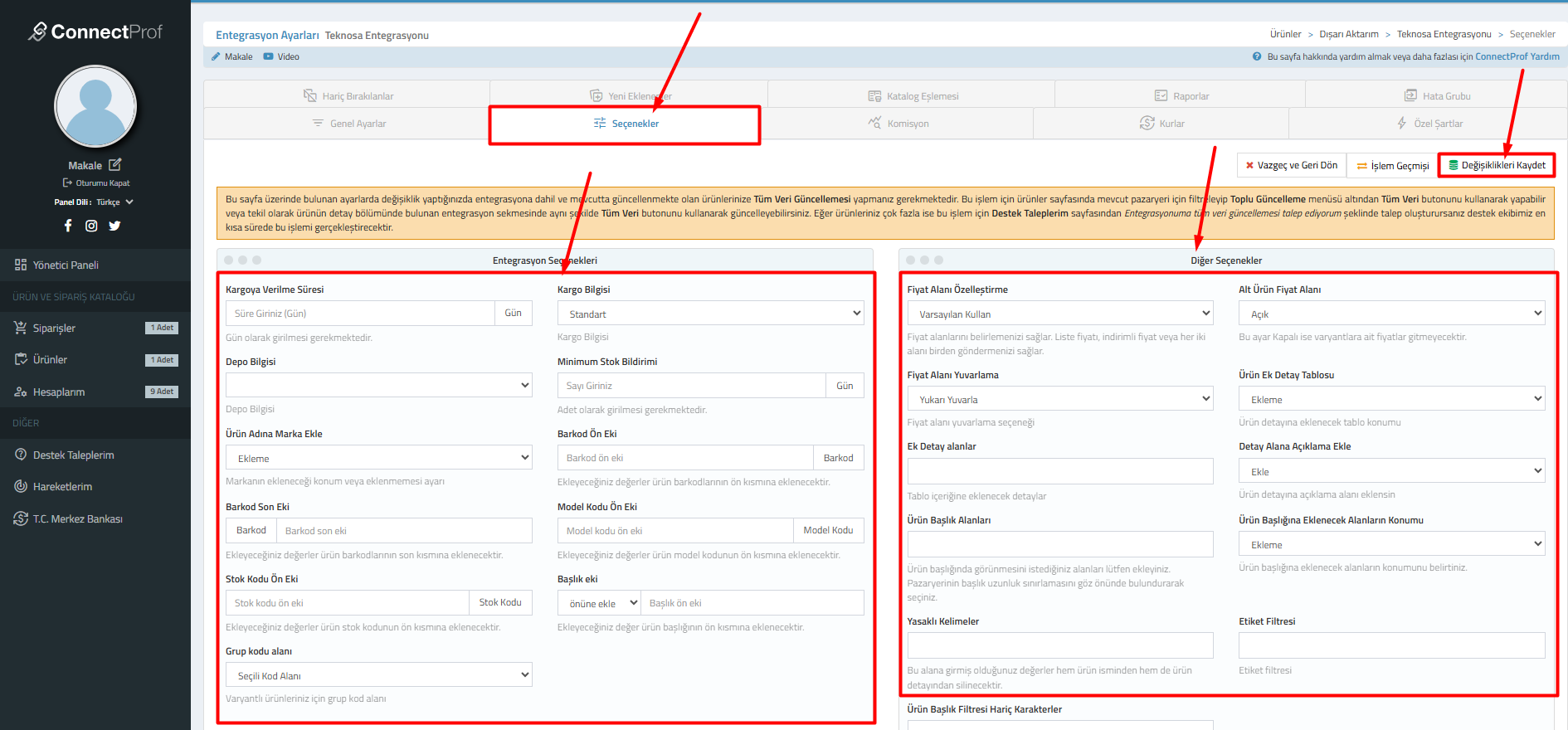Click the Facebook icon in sidebar

click(68, 226)
